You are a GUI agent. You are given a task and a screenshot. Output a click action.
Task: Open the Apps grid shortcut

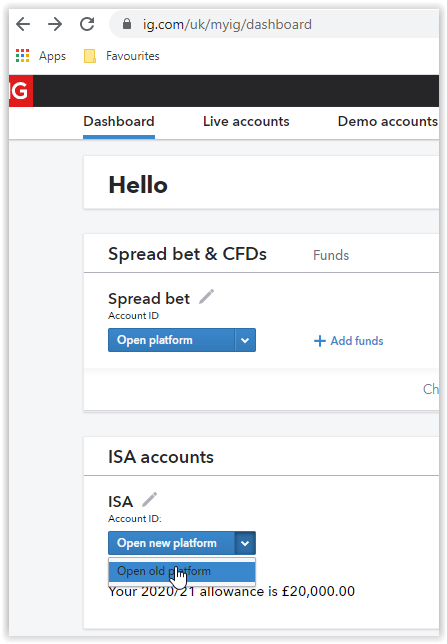pyautogui.click(x=41, y=55)
